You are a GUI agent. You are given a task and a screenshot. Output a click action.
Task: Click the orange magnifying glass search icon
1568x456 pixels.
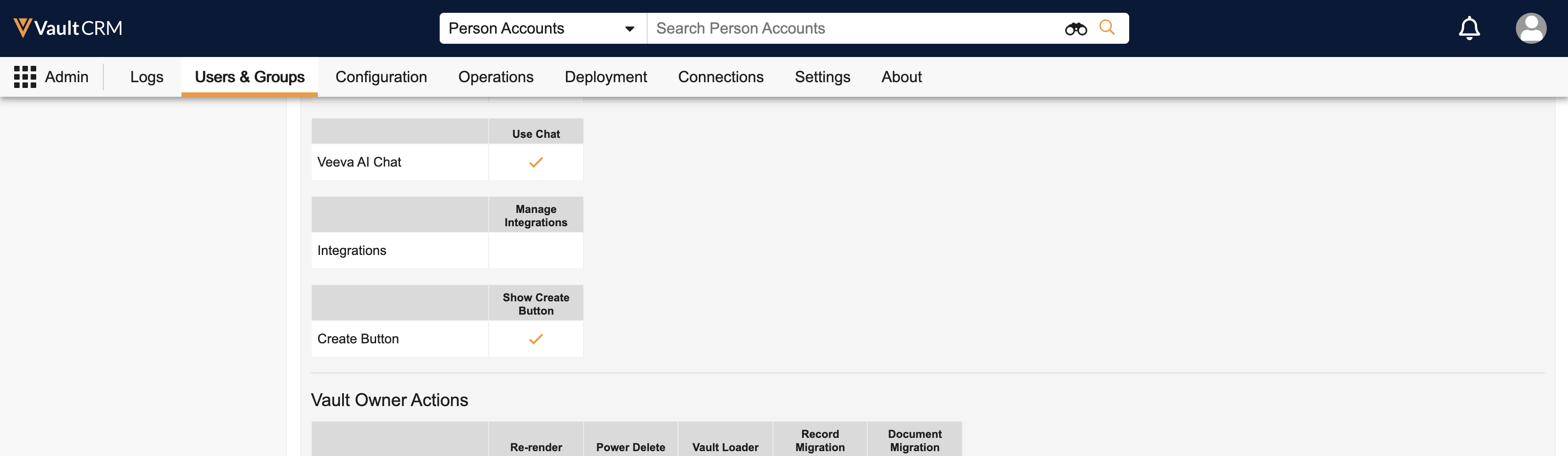point(1107,27)
